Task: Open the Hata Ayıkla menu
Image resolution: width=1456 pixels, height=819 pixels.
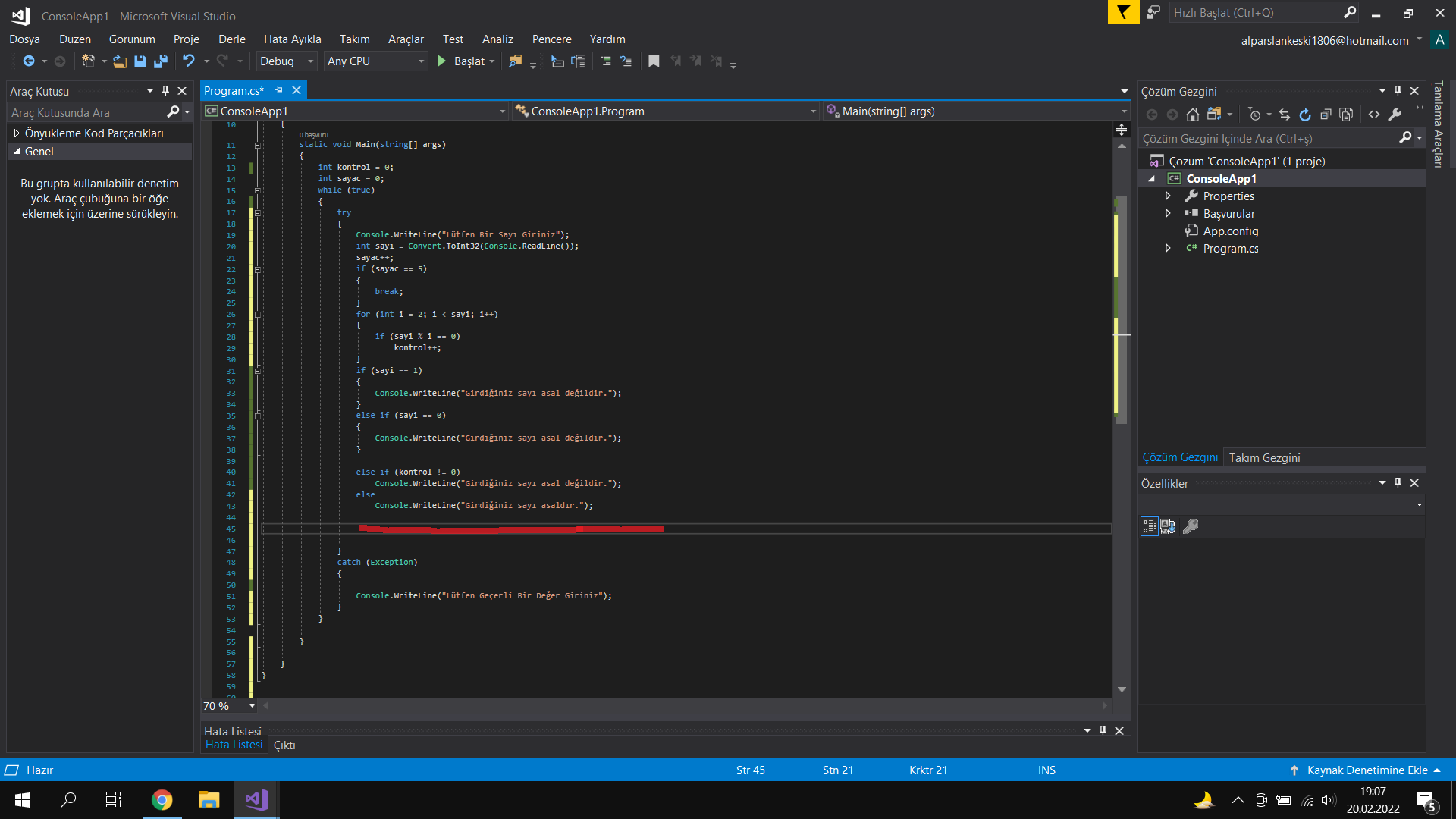Action: (292, 39)
